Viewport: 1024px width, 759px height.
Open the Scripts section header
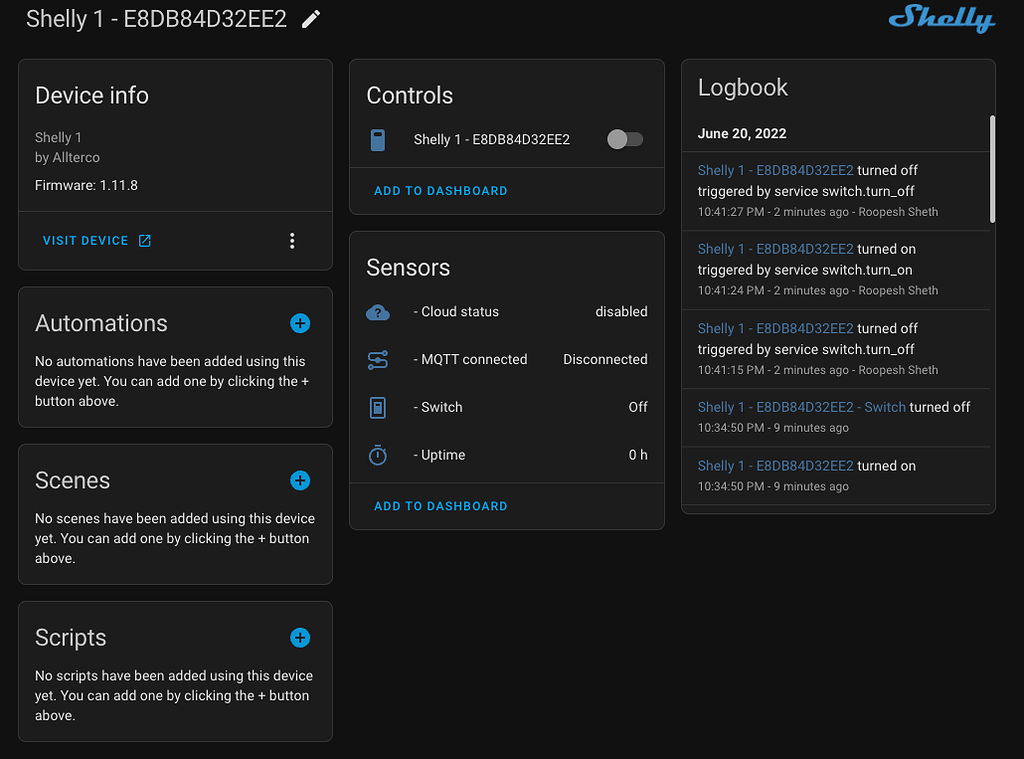(x=70, y=637)
